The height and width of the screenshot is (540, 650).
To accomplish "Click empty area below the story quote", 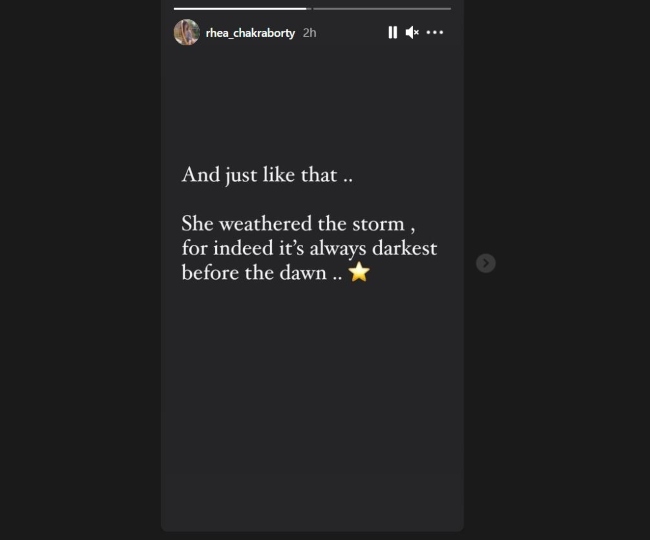I will 312,406.
